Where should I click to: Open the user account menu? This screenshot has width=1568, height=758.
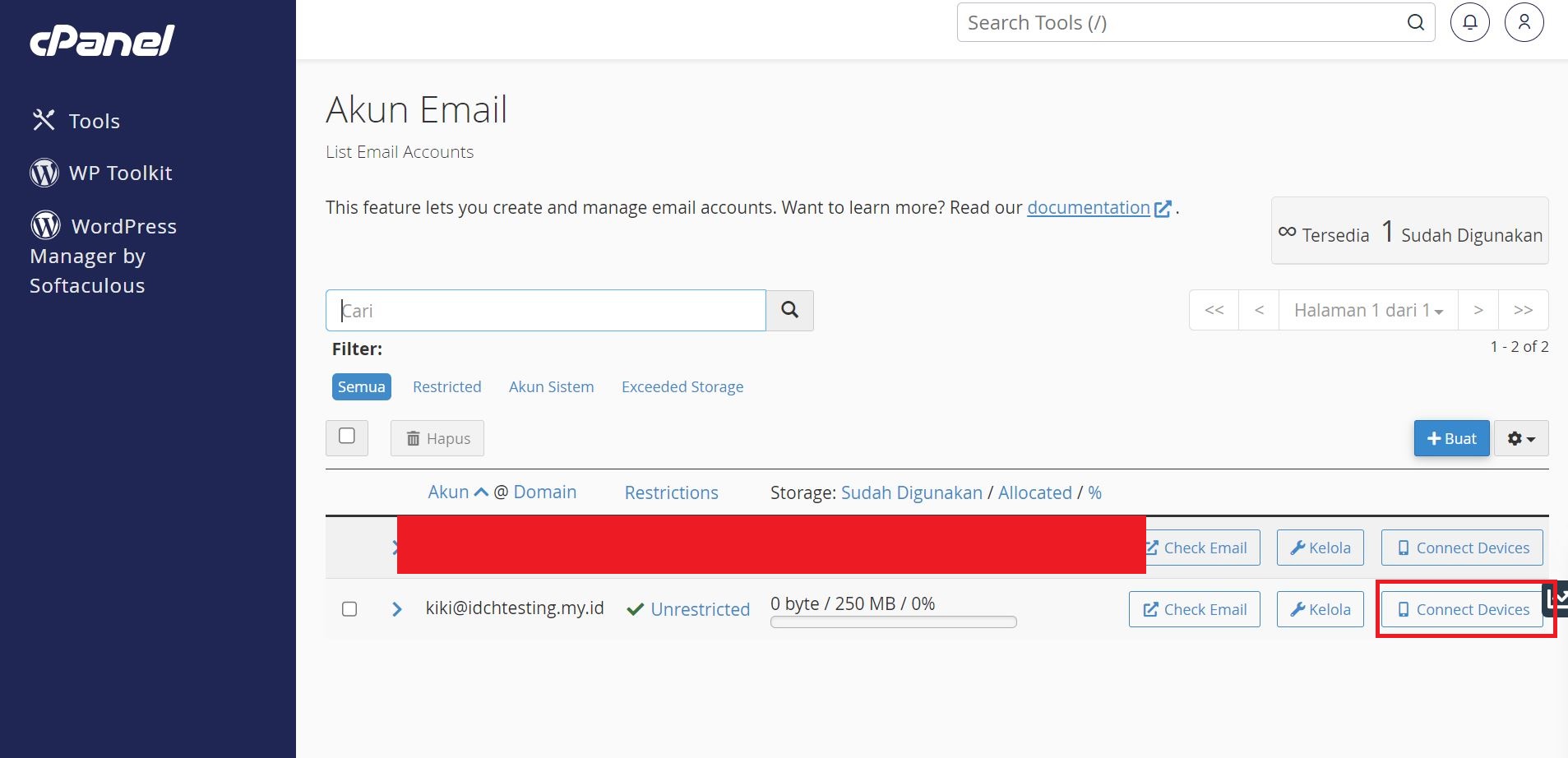pos(1524,22)
